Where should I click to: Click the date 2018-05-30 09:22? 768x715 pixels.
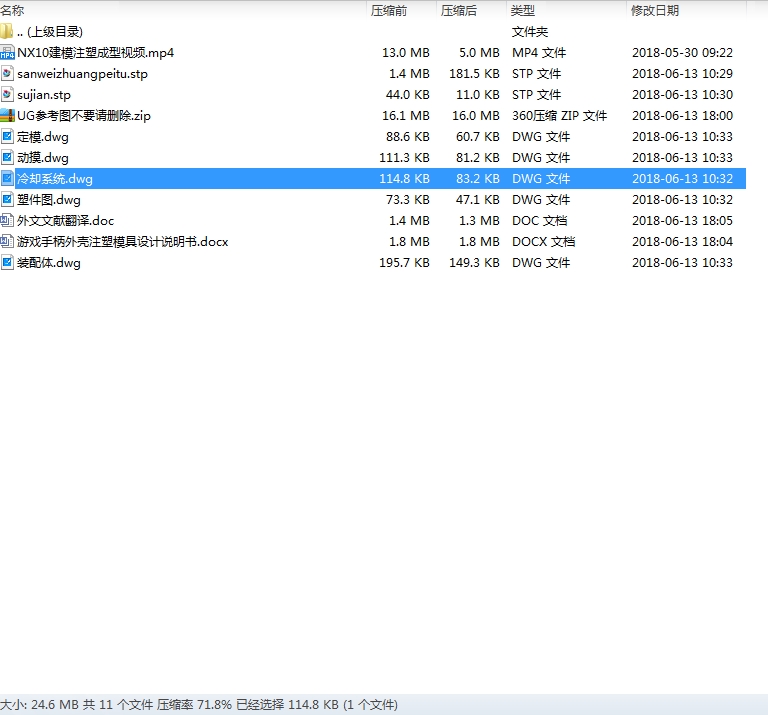click(682, 52)
